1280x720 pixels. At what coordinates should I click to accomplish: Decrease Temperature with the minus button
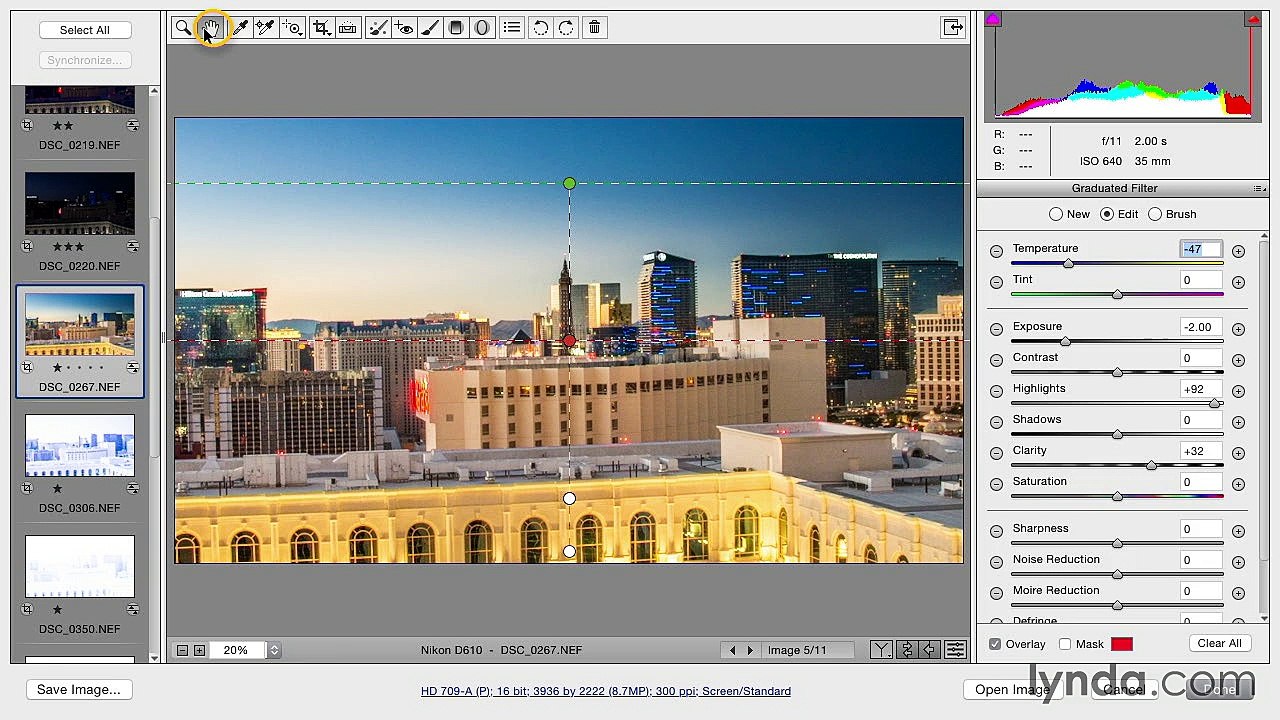point(996,252)
